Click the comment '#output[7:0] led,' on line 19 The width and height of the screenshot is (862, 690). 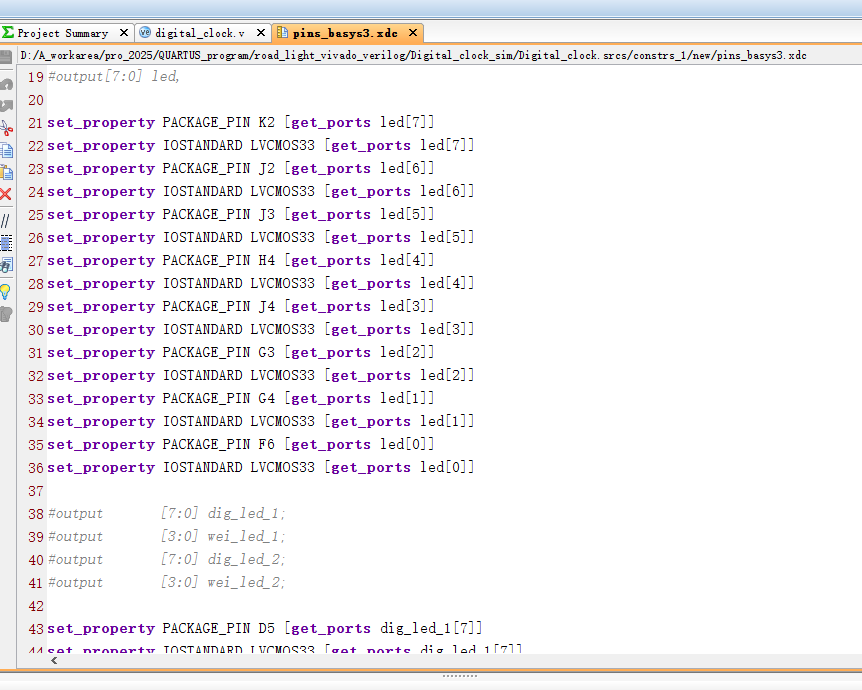[x=114, y=76]
